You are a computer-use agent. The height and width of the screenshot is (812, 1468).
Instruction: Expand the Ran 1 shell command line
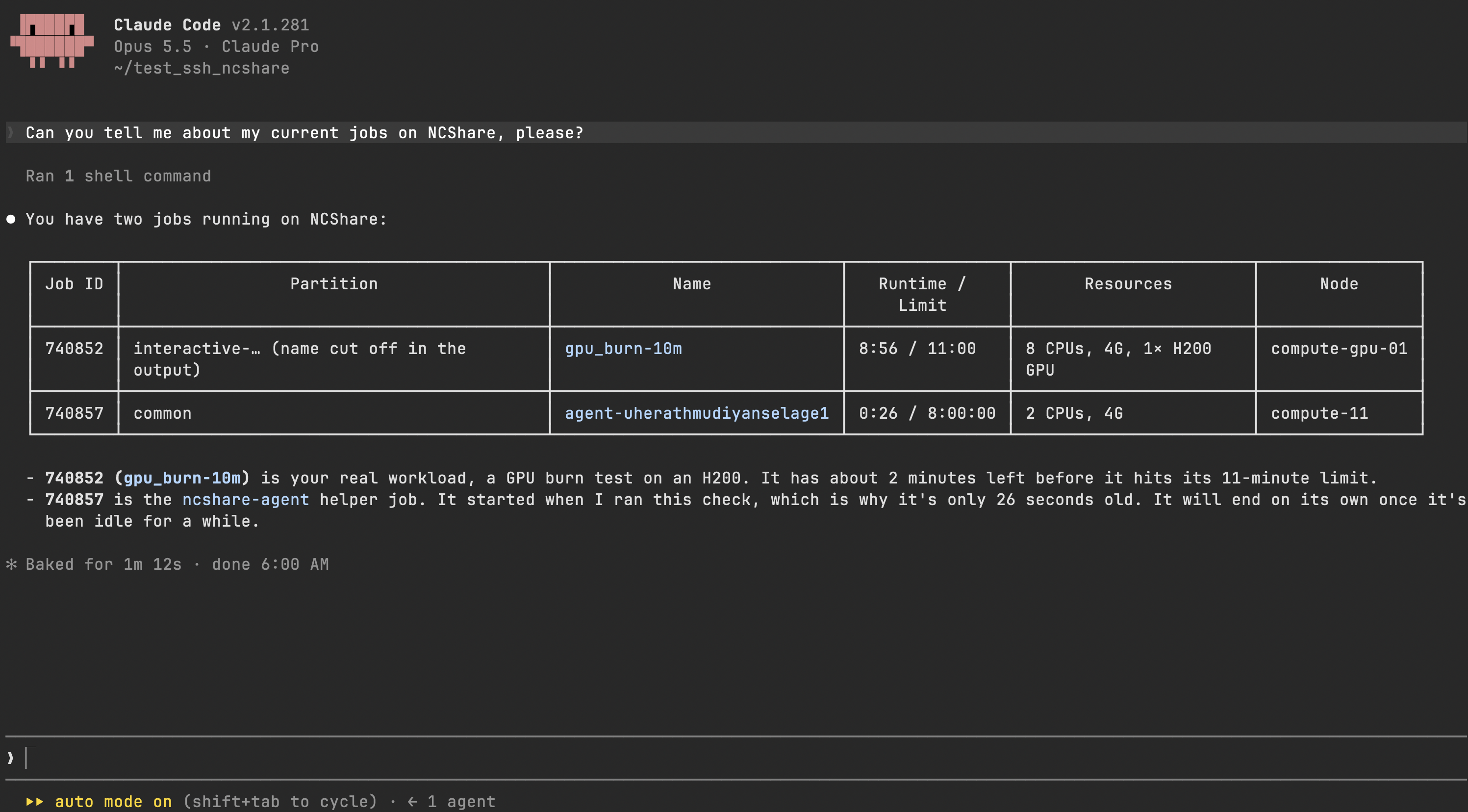pos(118,176)
